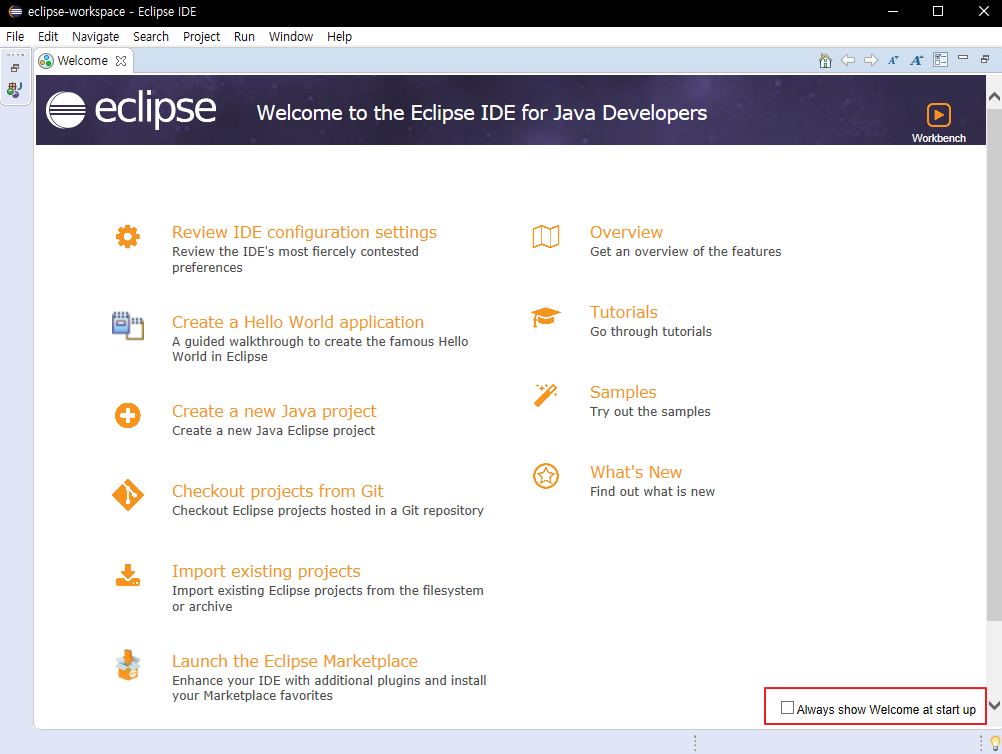Viewport: 1002px width, 754px height.
Task: Click the restore icon in left sidebar
Action: 15,68
